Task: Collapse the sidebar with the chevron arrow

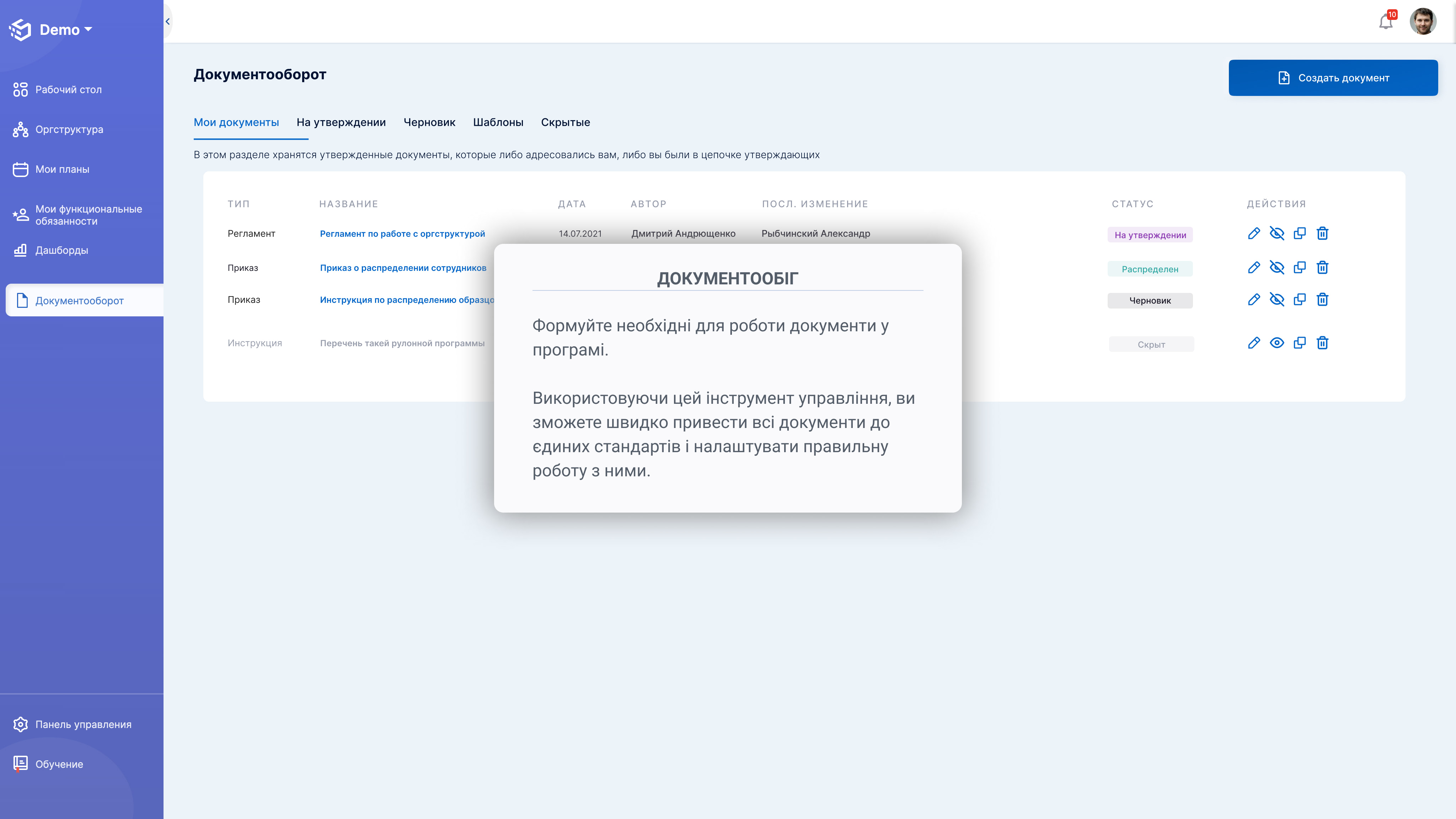Action: pyautogui.click(x=167, y=21)
